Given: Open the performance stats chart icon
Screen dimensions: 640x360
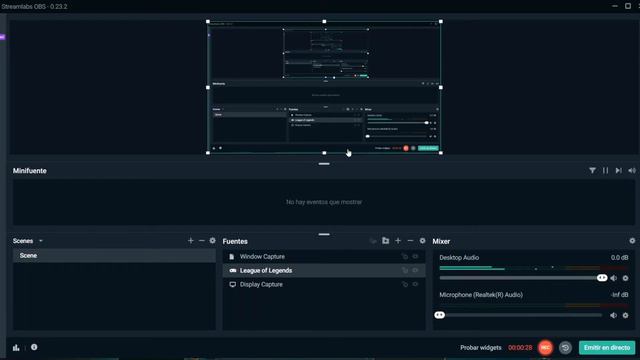Looking at the screenshot, I should (x=16, y=348).
